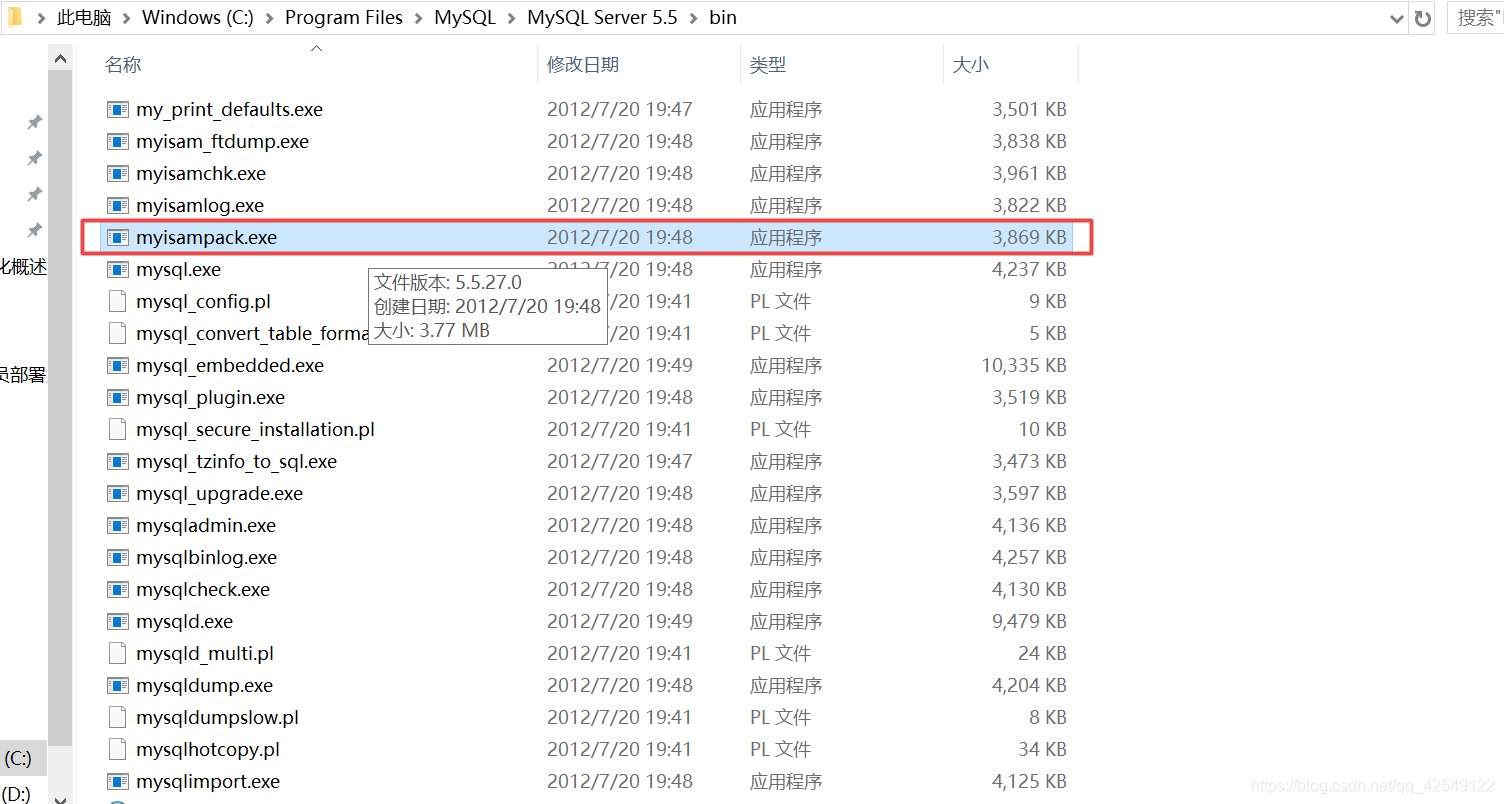Viewport: 1504px width, 804px height.
Task: Click the 应用程序 type of mysqladmin.exe
Action: (x=786, y=526)
